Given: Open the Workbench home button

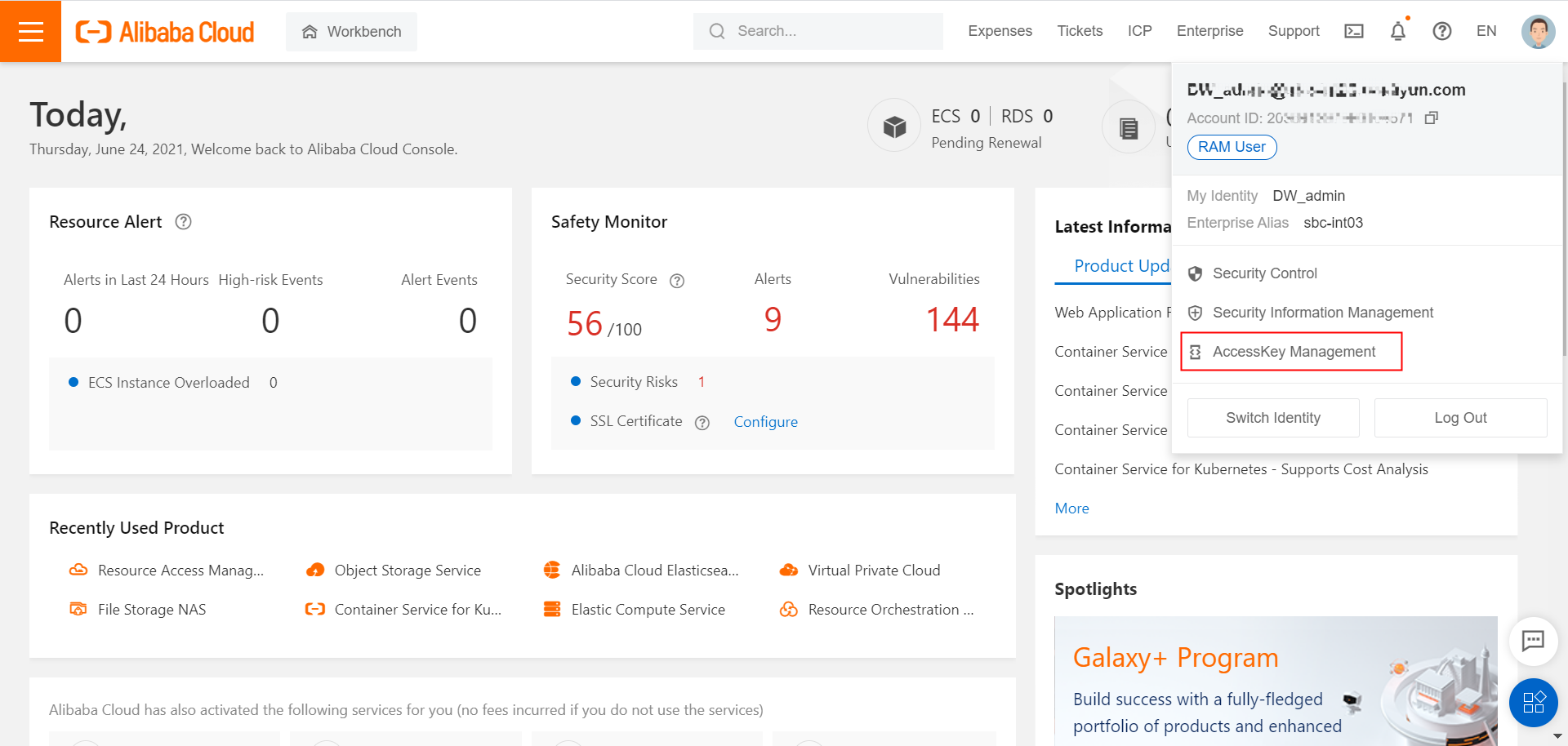Looking at the screenshot, I should tap(351, 32).
